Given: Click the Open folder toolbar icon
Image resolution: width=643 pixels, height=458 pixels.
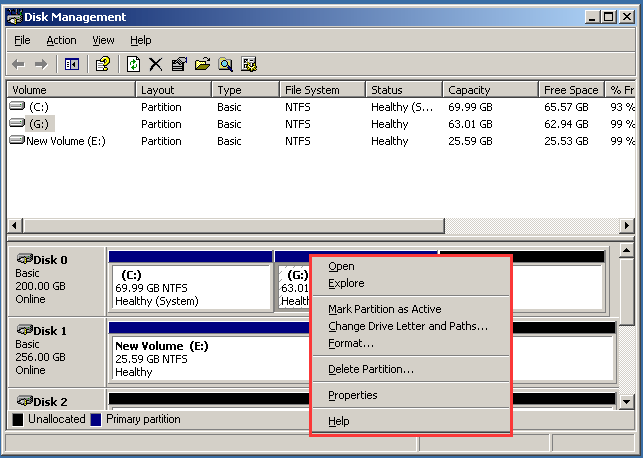Looking at the screenshot, I should coord(202,64).
